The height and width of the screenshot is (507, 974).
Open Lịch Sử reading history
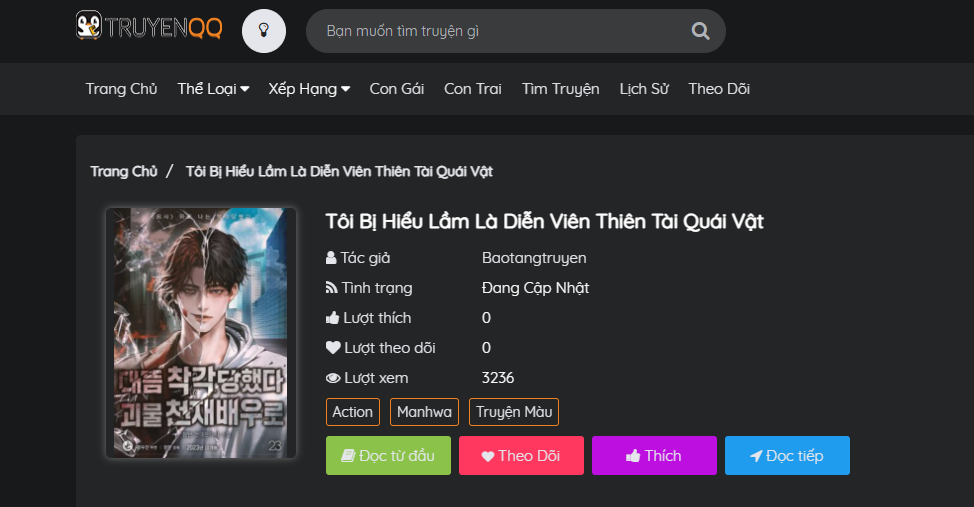point(644,89)
